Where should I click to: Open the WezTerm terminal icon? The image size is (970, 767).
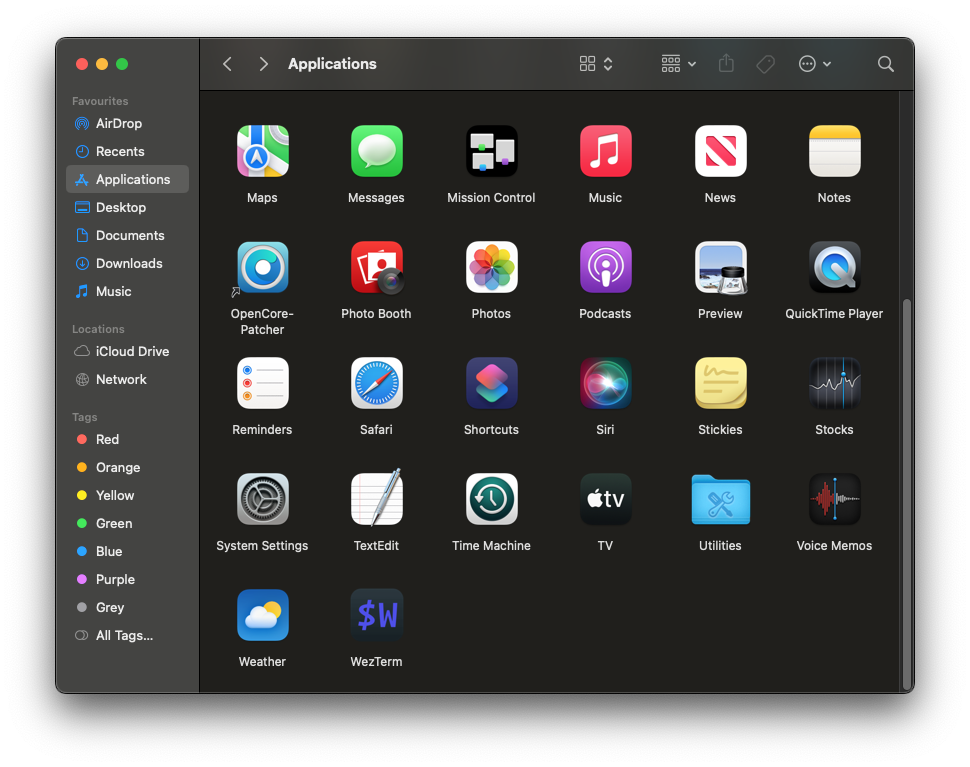coord(376,614)
